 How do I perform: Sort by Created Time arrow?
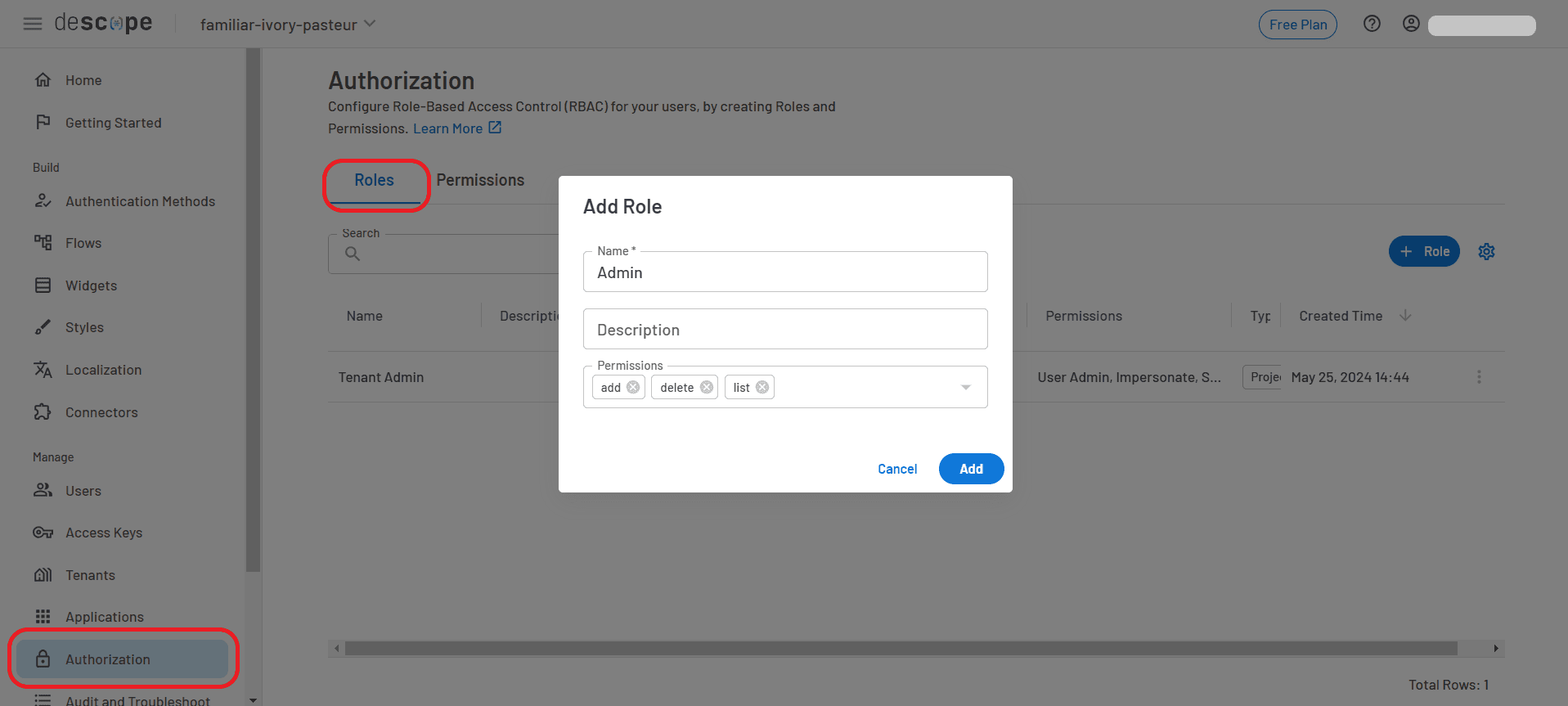point(1405,316)
